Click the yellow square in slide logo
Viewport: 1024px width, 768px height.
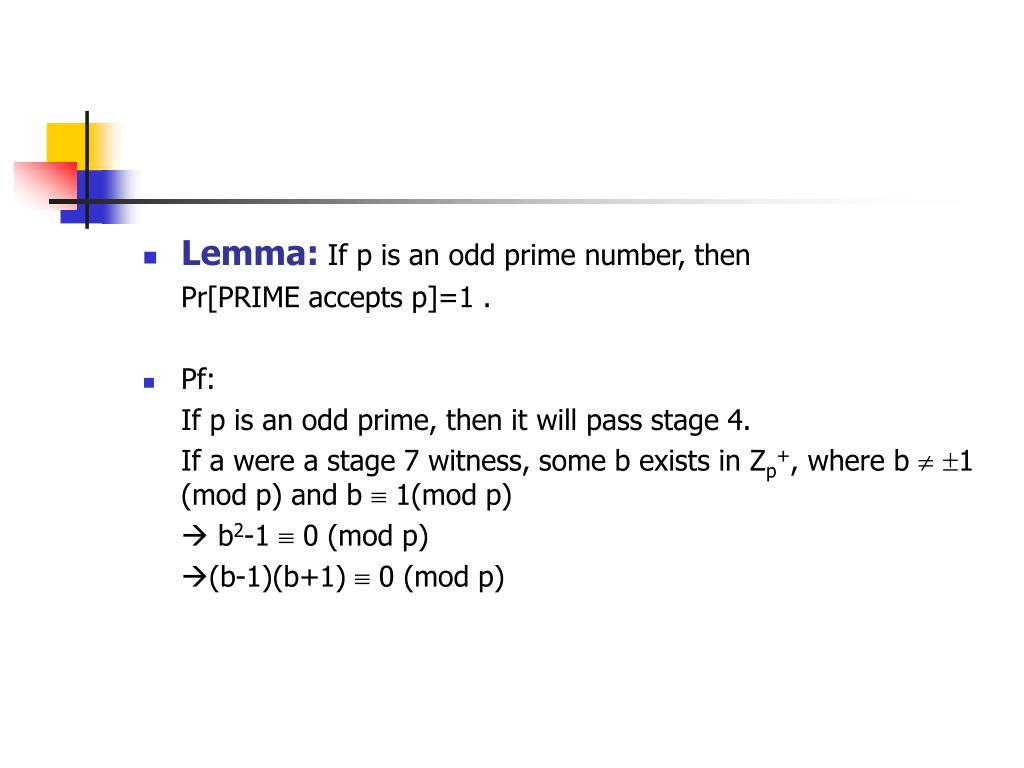point(76,146)
